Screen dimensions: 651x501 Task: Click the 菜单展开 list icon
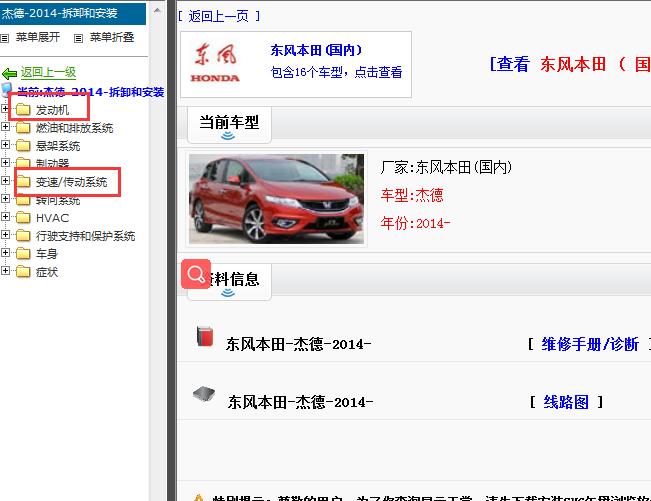tap(5, 39)
